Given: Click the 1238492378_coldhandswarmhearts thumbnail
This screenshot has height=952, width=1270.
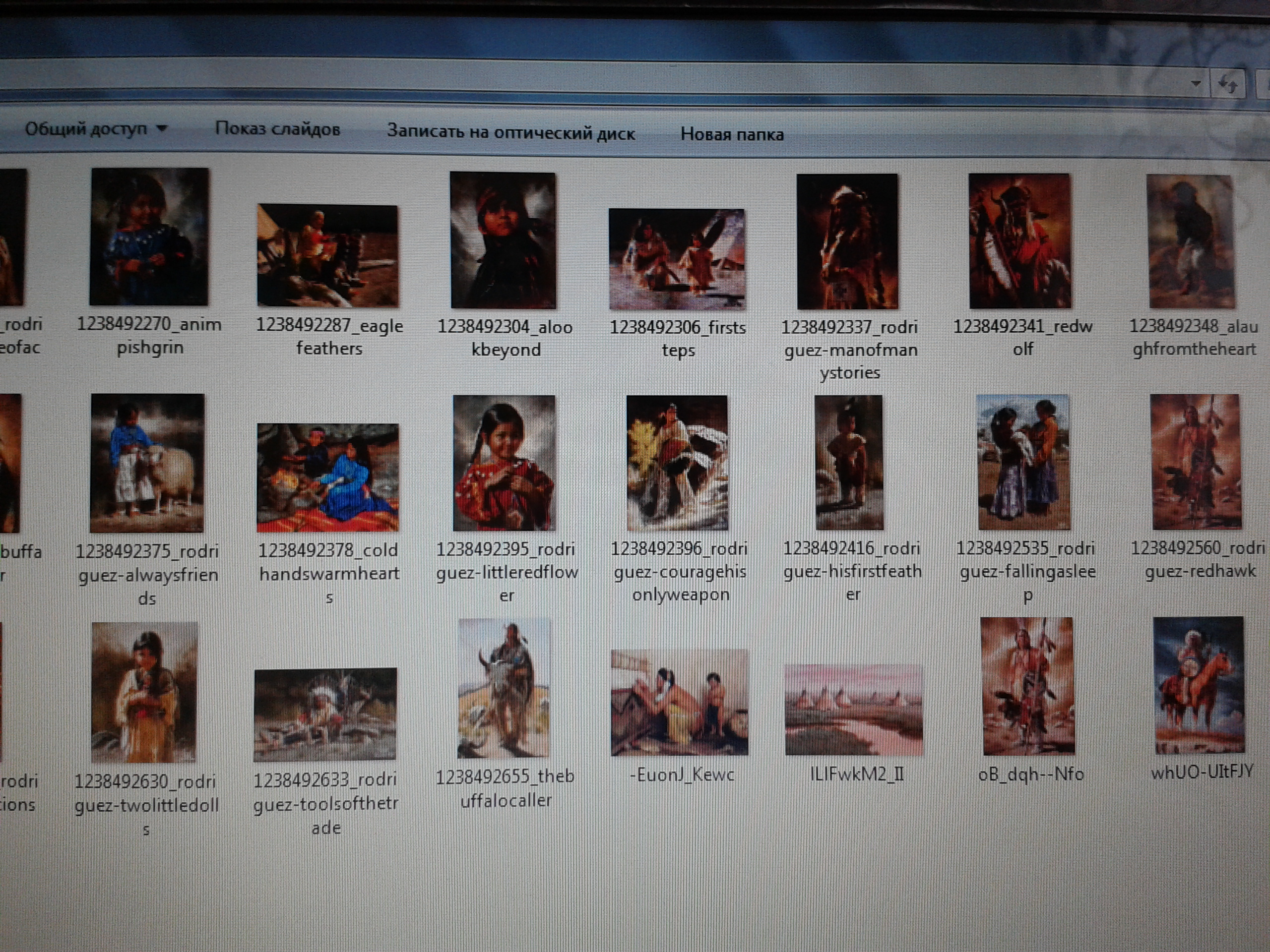Looking at the screenshot, I should pos(327,477).
